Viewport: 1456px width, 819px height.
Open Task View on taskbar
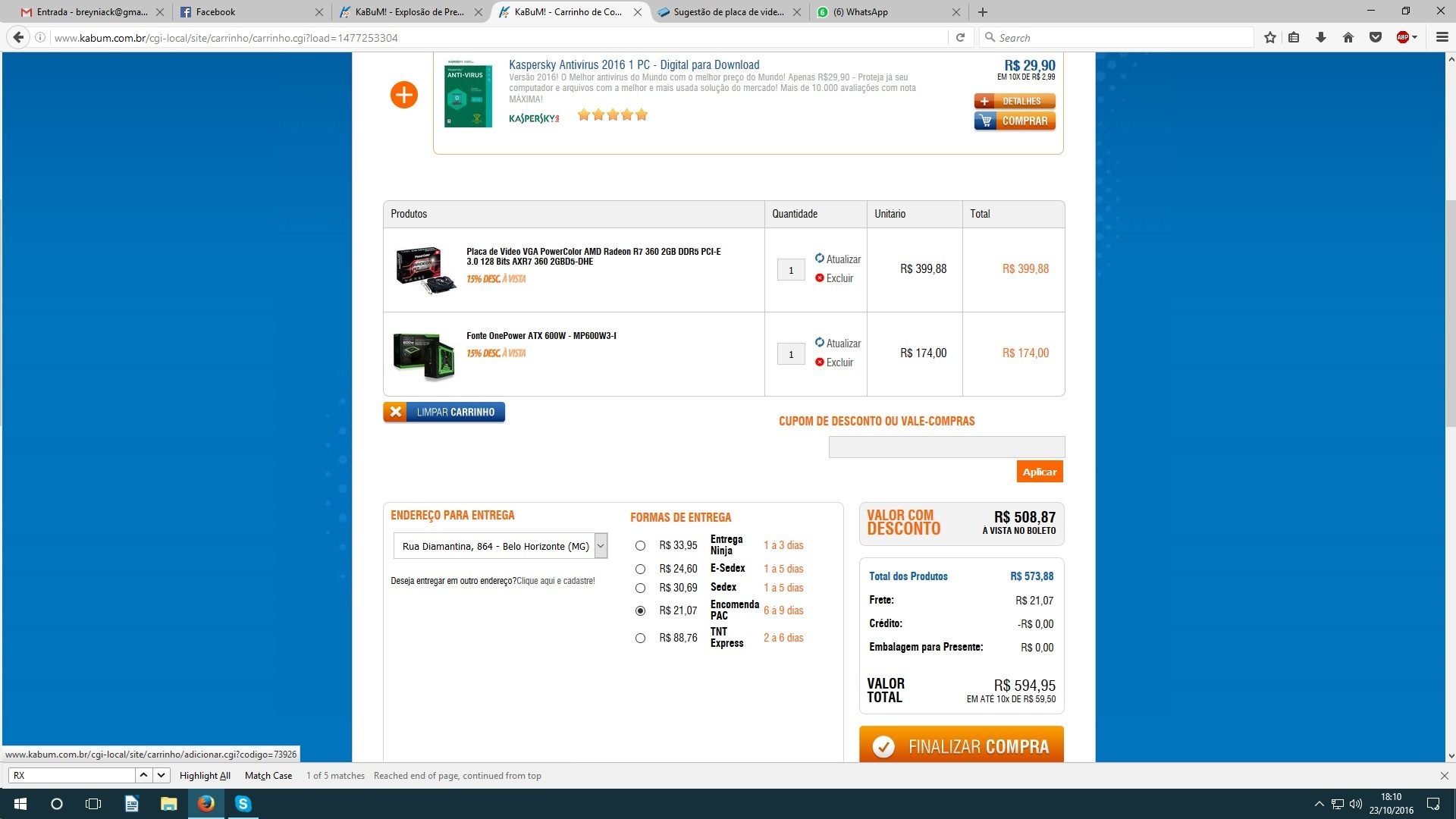(x=93, y=804)
